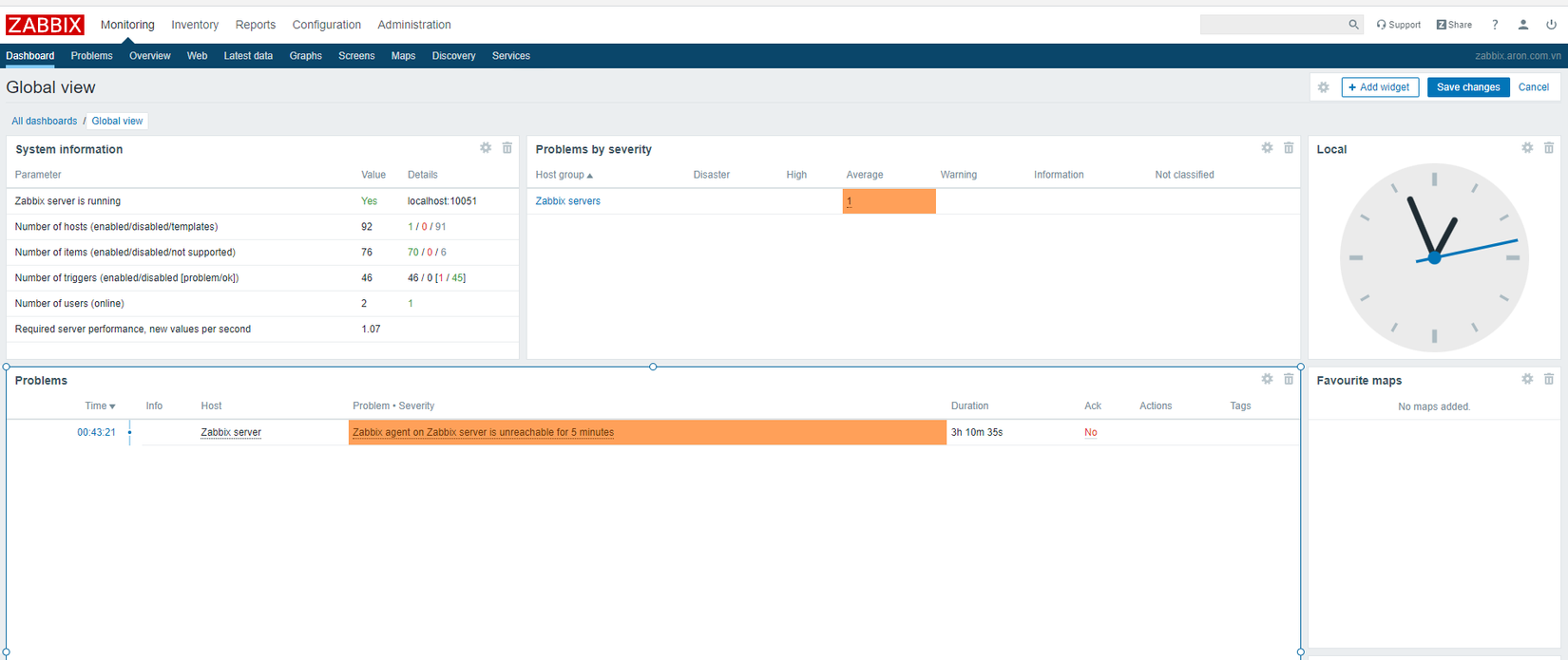The width and height of the screenshot is (1568, 660).
Task: Click the Zabbix logo
Action: coord(45,25)
